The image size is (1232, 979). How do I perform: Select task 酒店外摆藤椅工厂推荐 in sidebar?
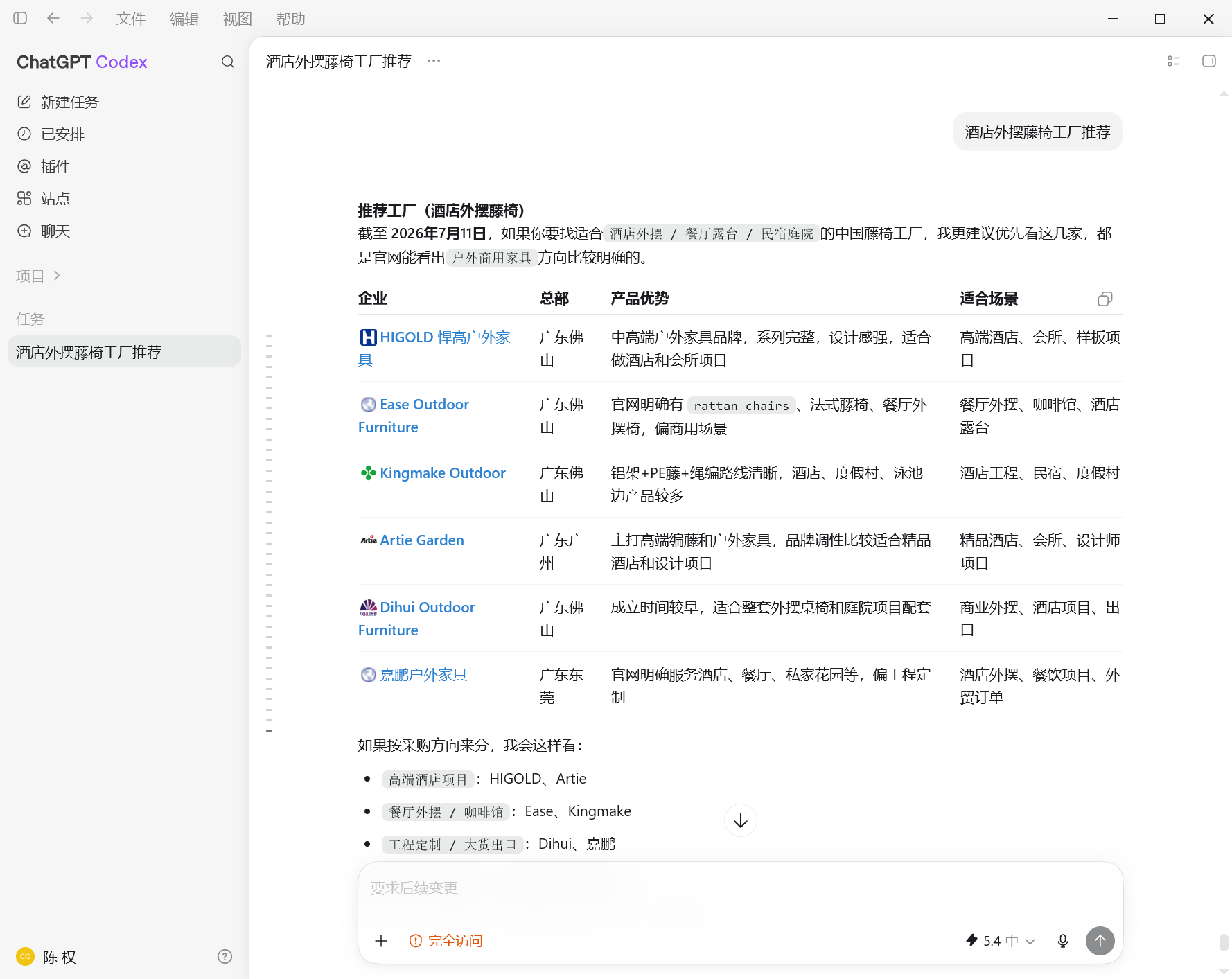(x=124, y=352)
